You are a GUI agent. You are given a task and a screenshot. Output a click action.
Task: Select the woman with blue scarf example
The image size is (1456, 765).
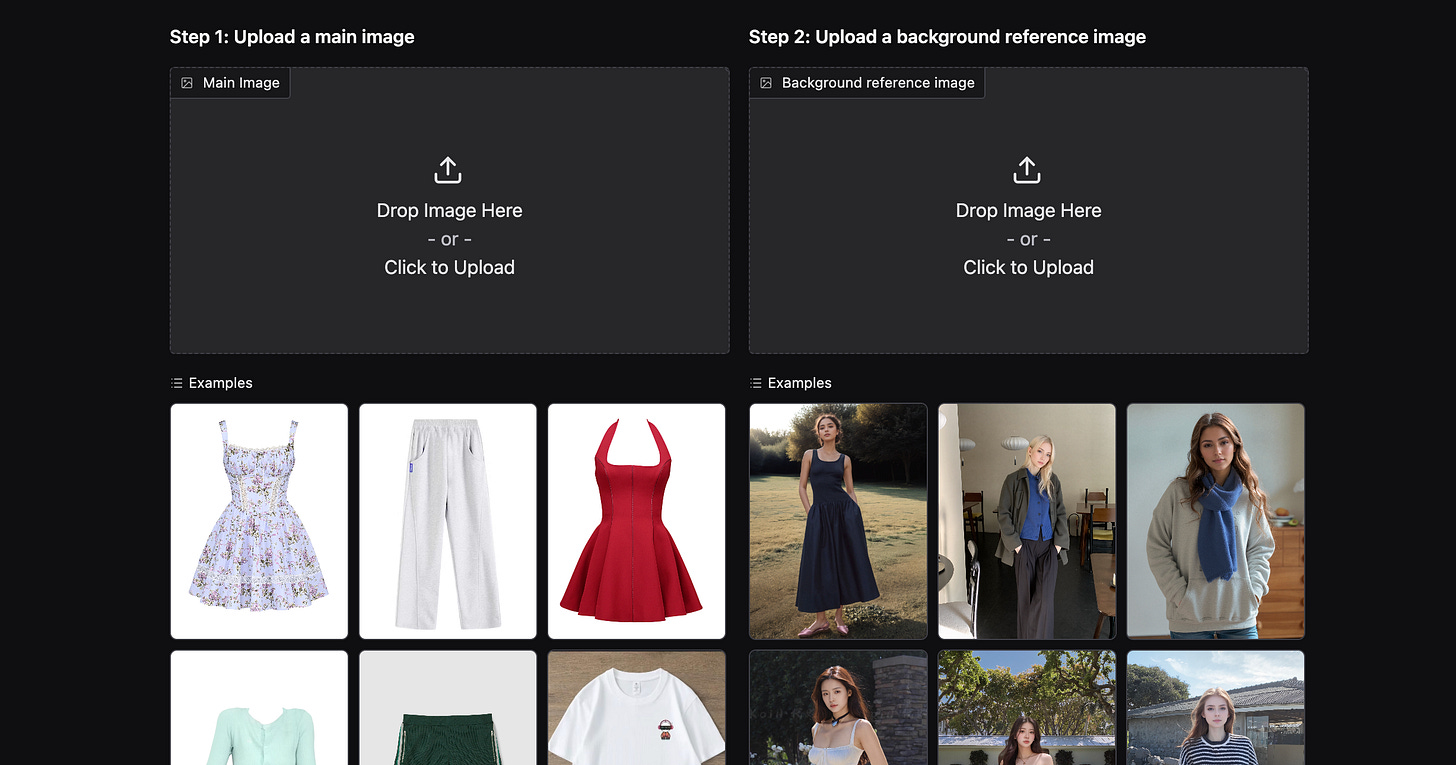point(1215,521)
